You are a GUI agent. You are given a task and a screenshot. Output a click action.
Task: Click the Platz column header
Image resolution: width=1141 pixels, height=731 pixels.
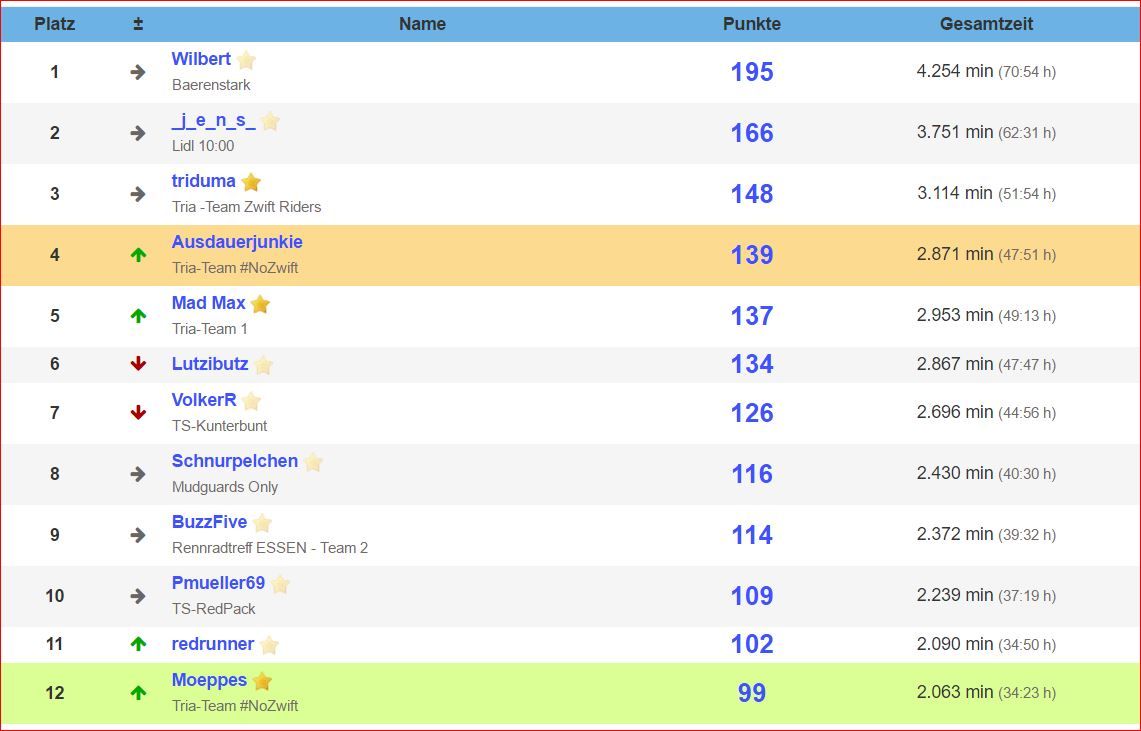(x=54, y=23)
